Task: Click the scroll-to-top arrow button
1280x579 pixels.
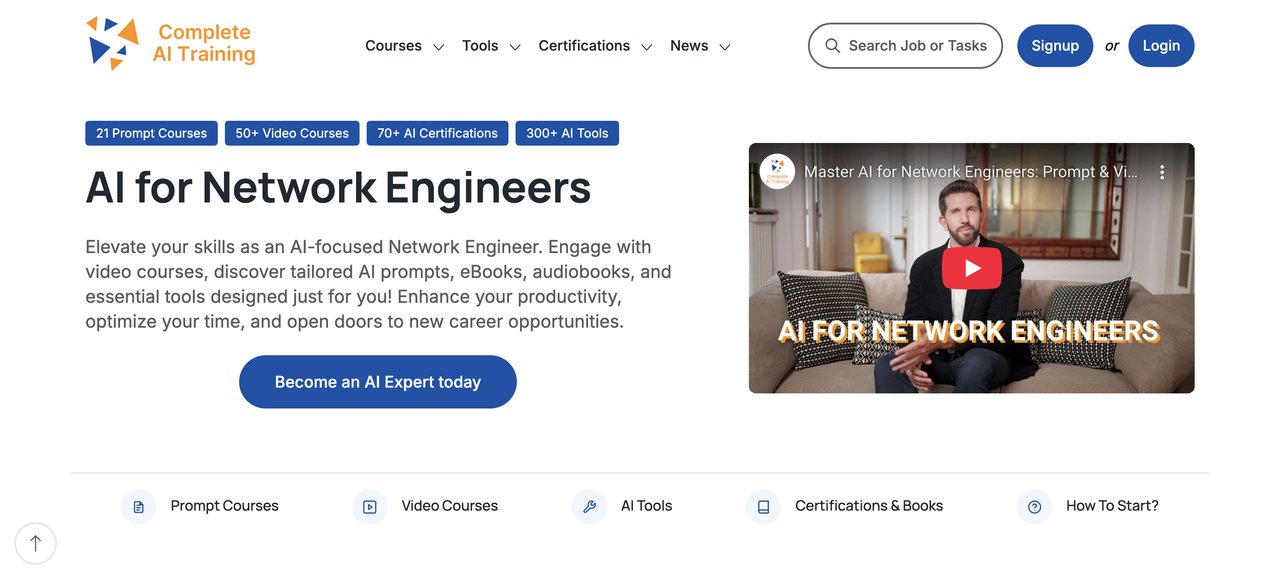Action: (x=36, y=543)
